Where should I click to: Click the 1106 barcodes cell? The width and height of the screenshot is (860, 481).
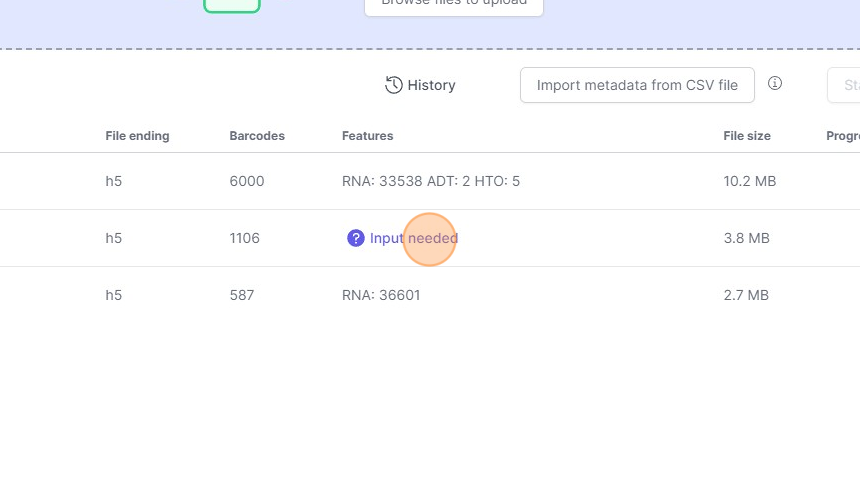pyautogui.click(x=244, y=238)
